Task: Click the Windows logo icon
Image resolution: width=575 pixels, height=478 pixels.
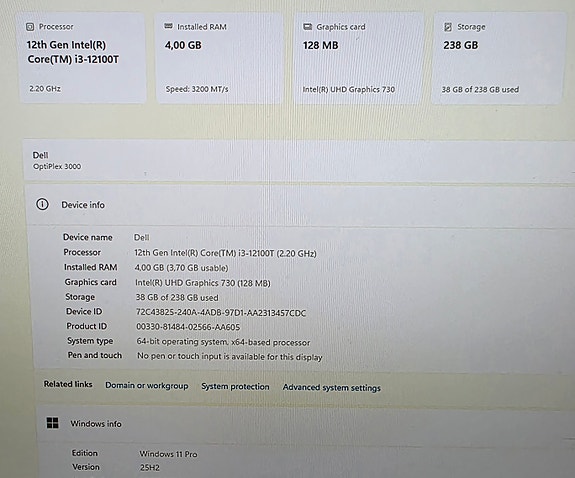Action: 53,423
